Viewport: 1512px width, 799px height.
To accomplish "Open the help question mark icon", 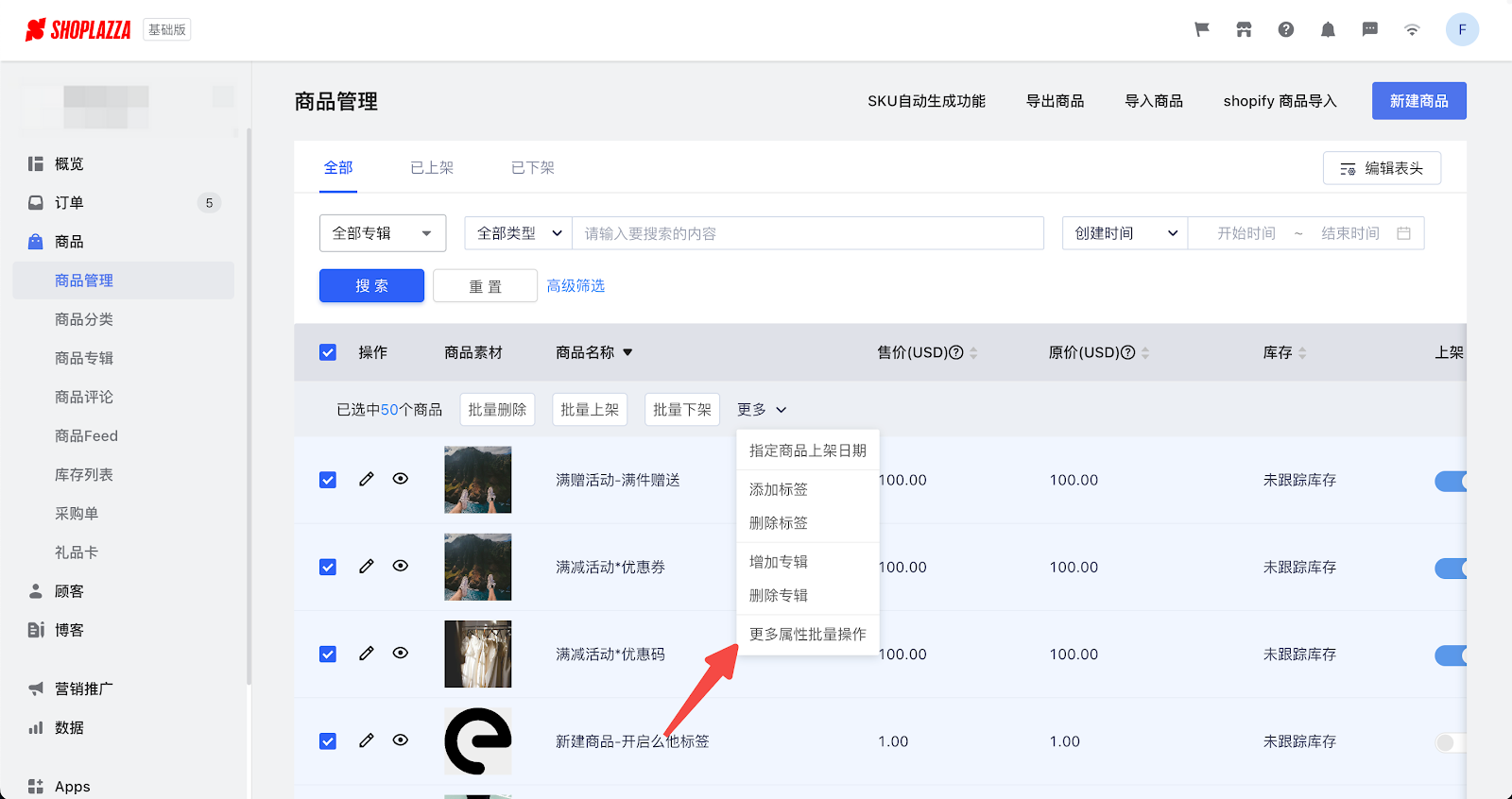I will click(x=1286, y=29).
